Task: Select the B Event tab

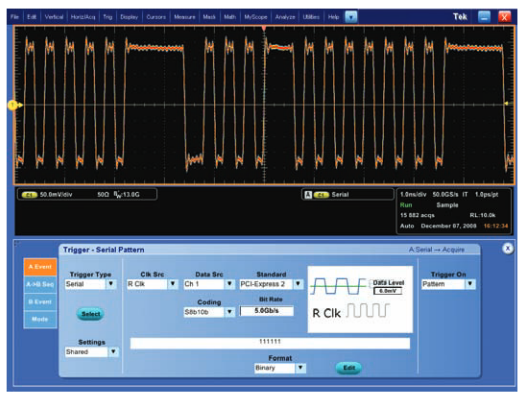Action: pyautogui.click(x=40, y=302)
